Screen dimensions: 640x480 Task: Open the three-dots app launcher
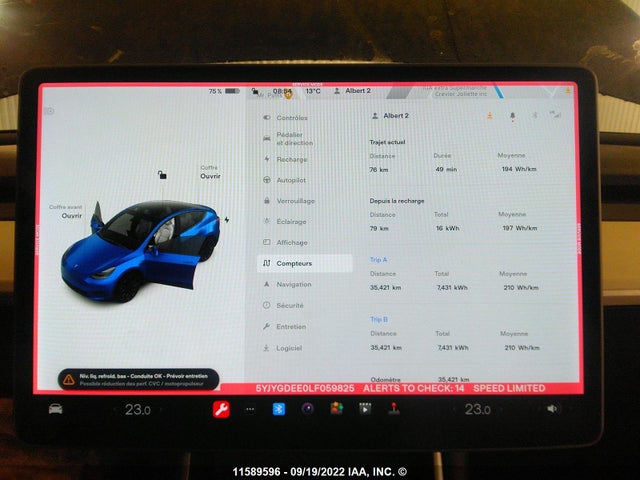pos(250,409)
